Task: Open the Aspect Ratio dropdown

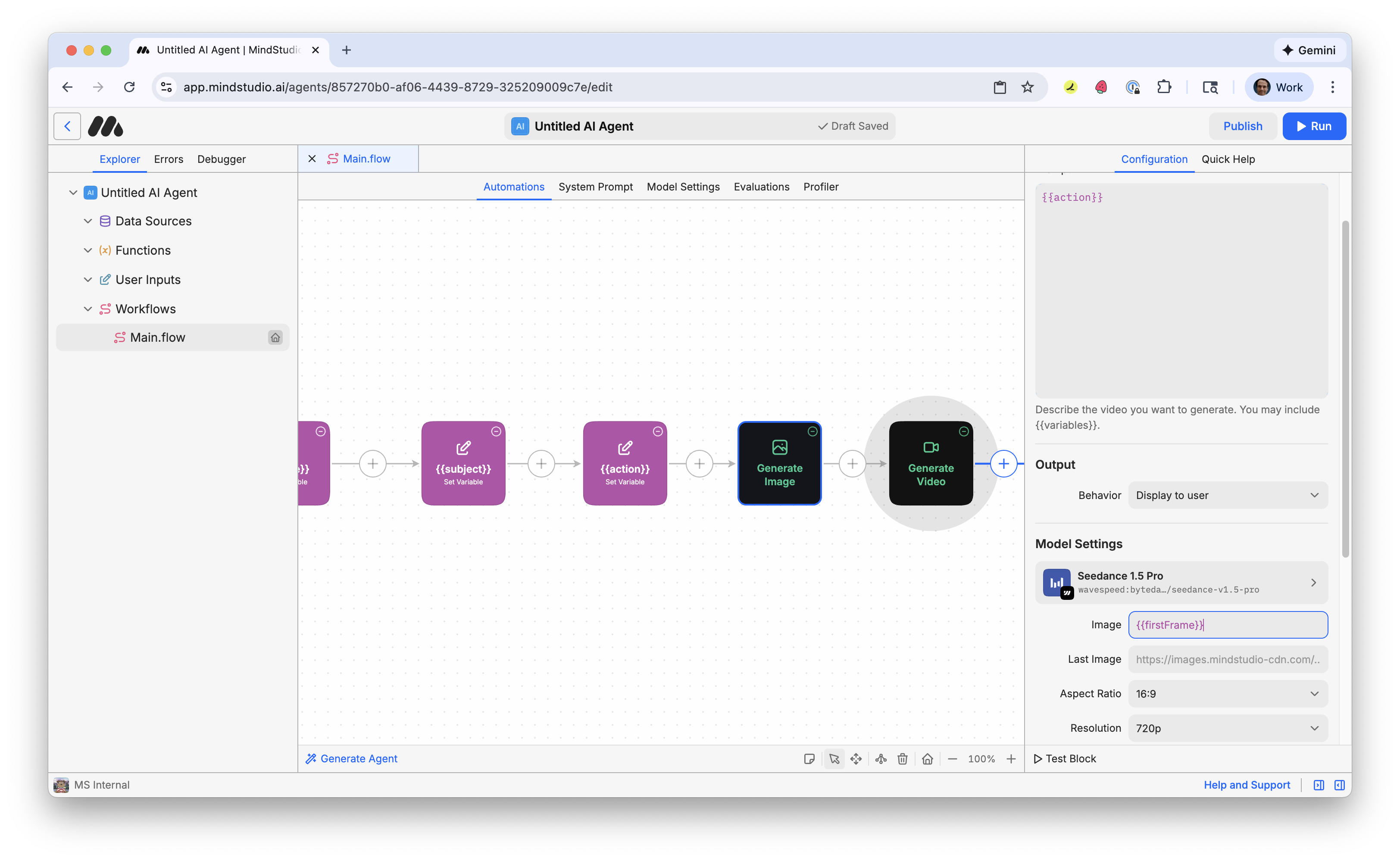Action: 1228,694
